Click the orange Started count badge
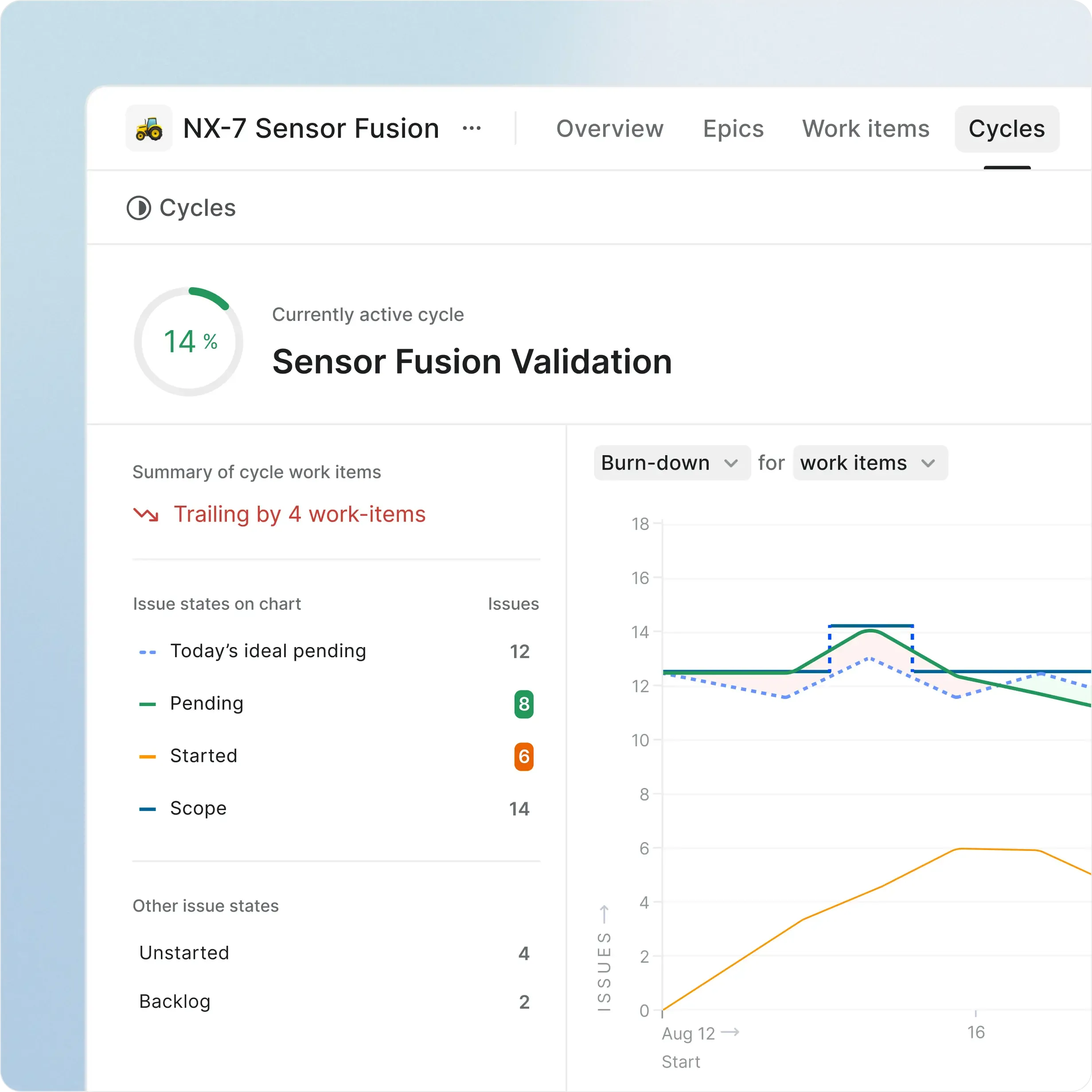1092x1092 pixels. pyautogui.click(x=523, y=756)
